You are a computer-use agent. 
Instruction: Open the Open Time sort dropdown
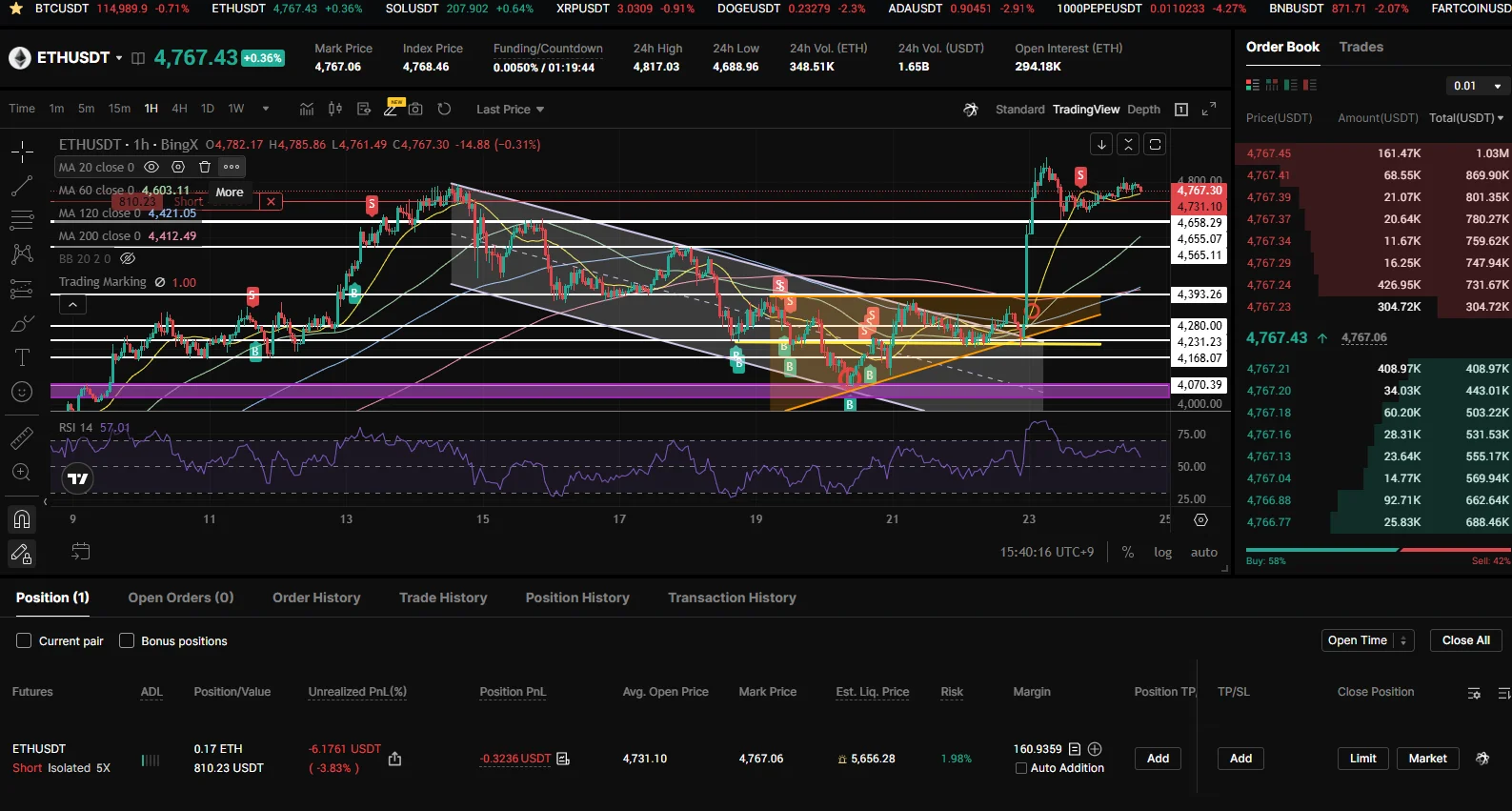(1367, 640)
